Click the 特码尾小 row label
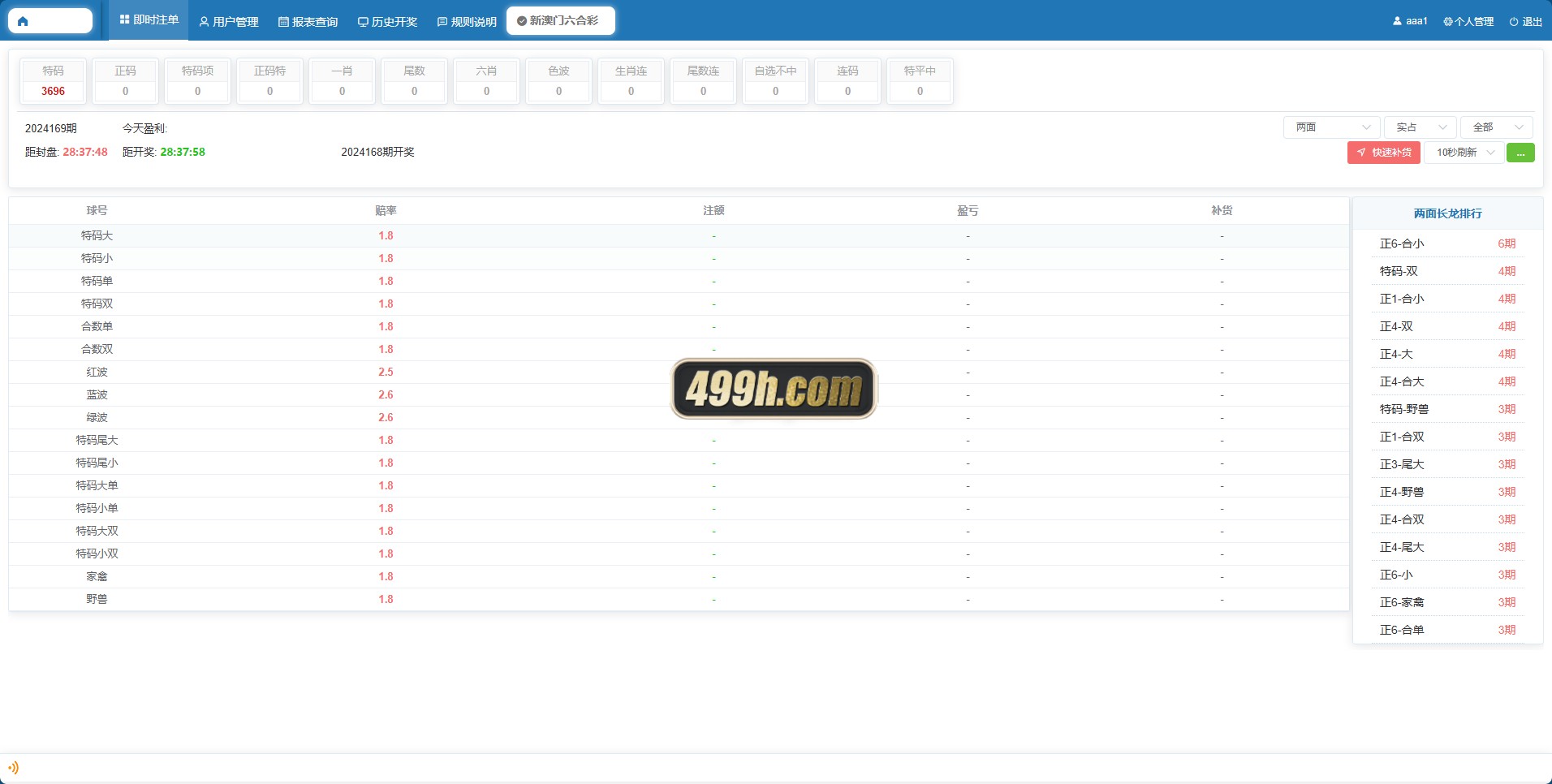This screenshot has width=1552, height=784. (x=97, y=463)
